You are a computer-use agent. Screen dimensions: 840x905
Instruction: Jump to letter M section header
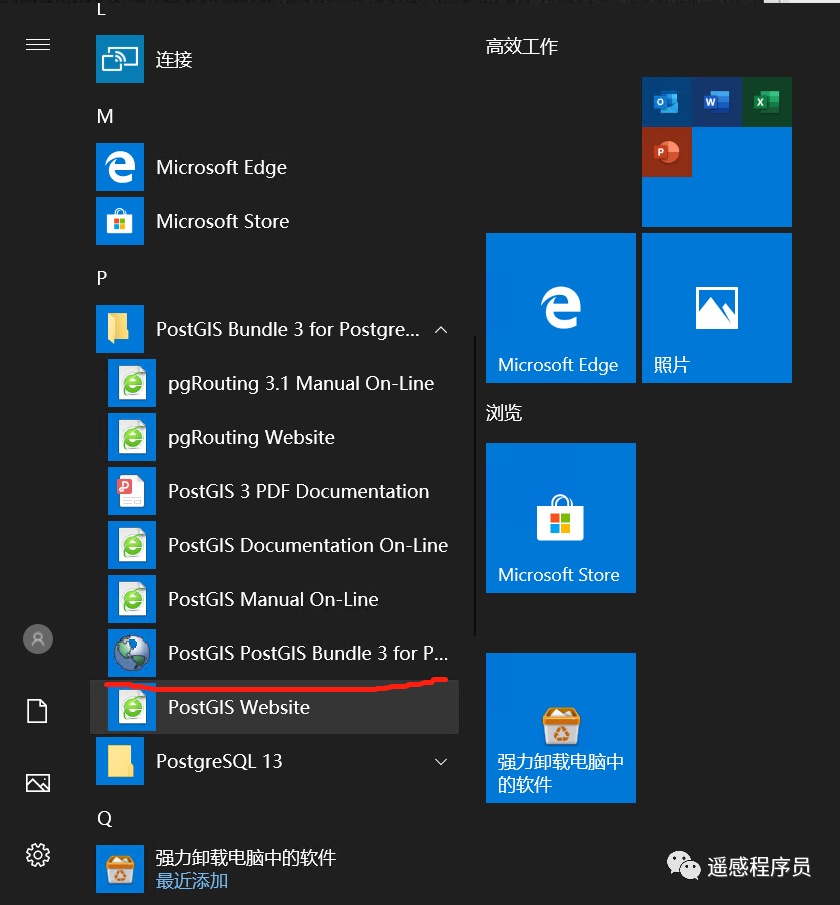[105, 116]
